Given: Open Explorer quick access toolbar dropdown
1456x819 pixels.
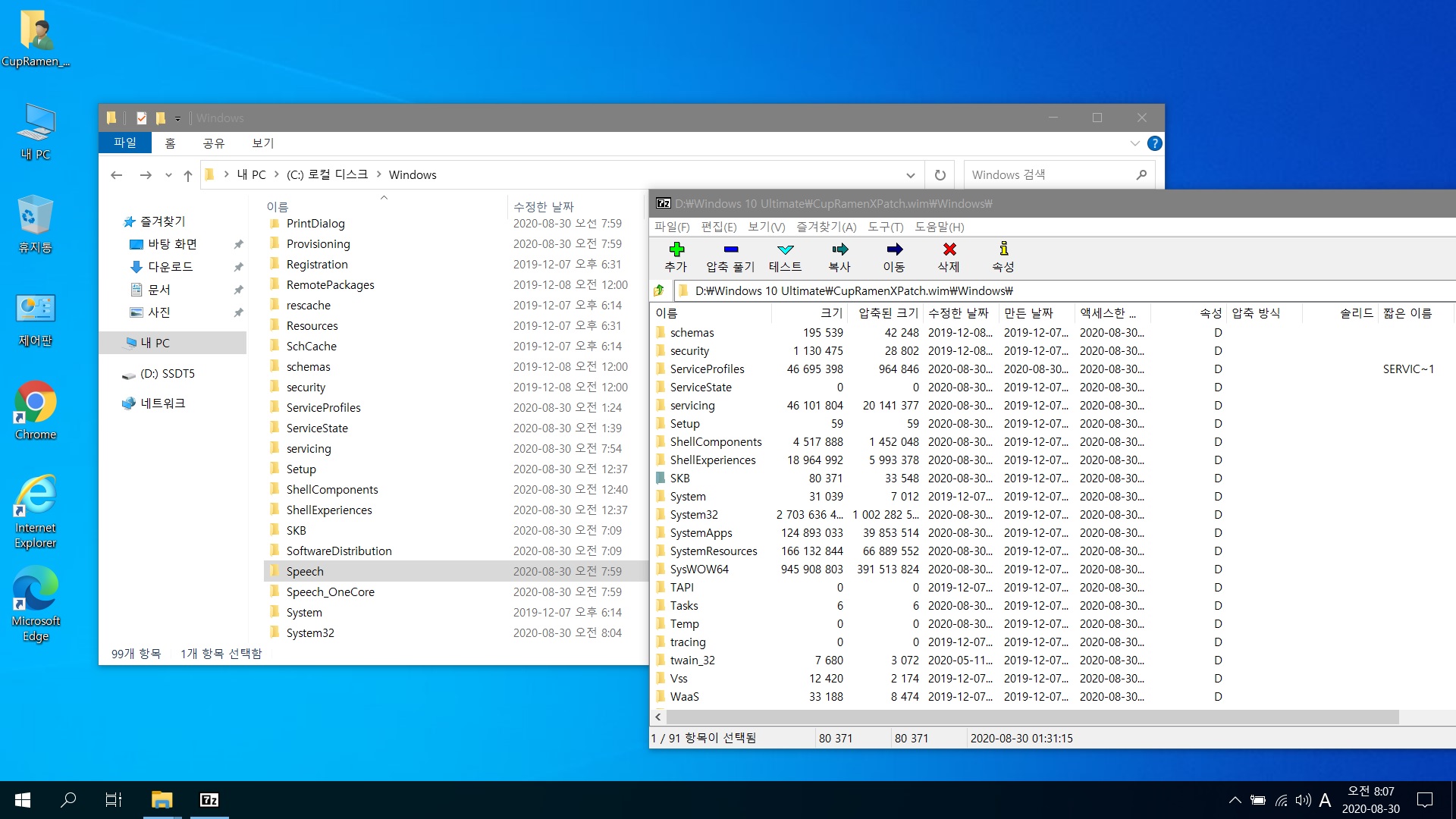Looking at the screenshot, I should click(177, 118).
